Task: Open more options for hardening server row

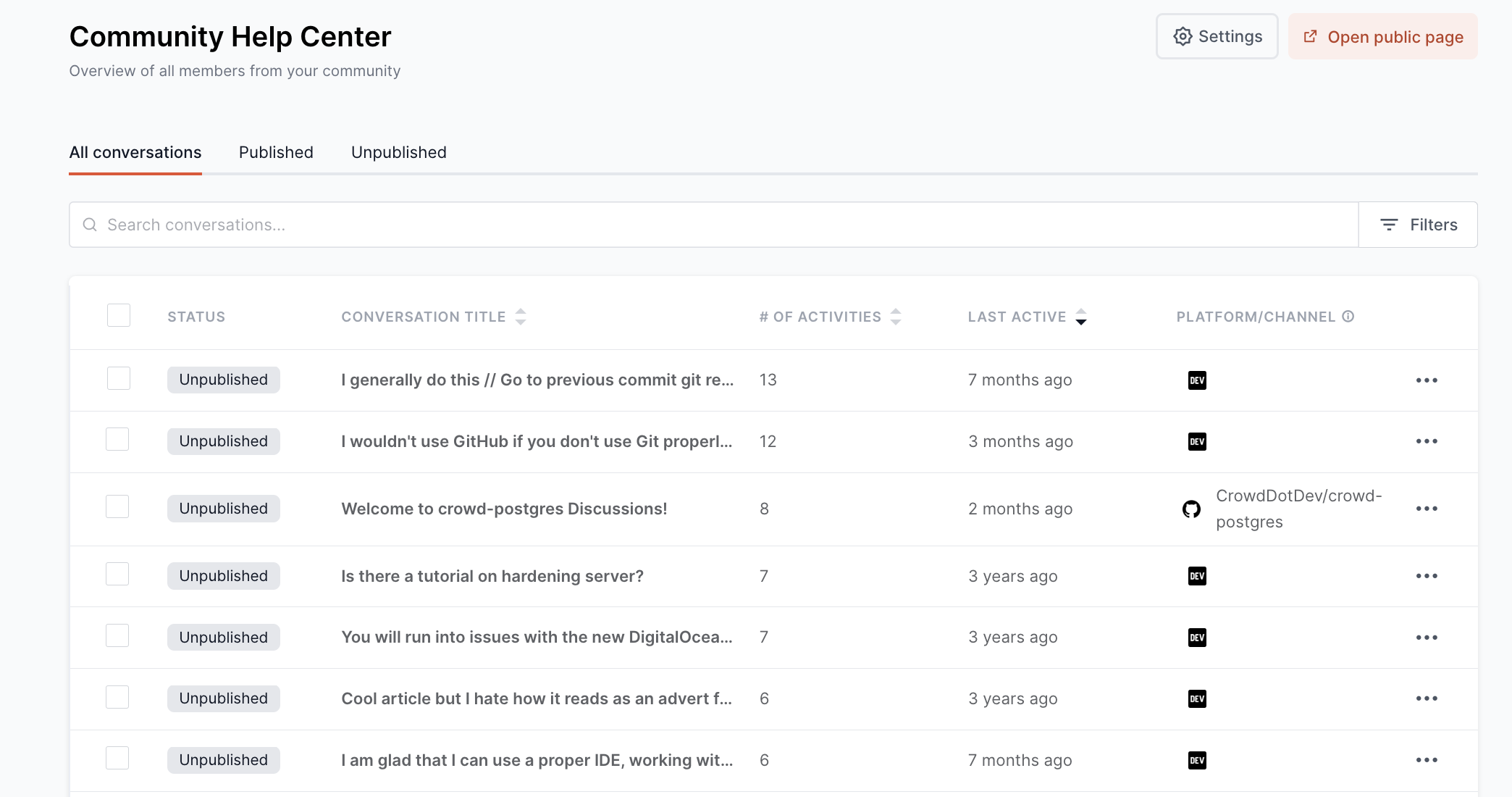Action: click(x=1426, y=576)
